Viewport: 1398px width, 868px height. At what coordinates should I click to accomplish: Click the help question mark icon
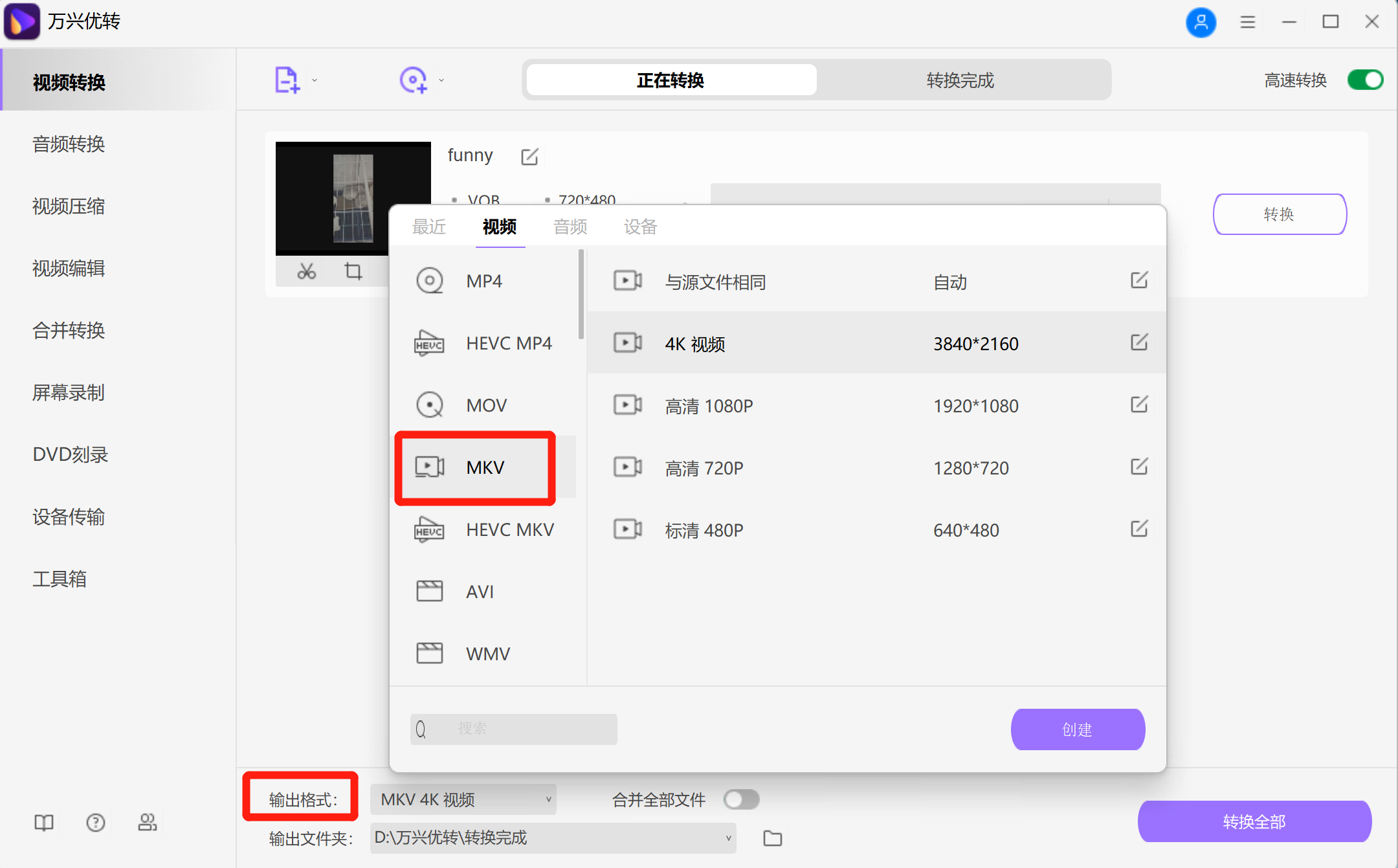[95, 822]
